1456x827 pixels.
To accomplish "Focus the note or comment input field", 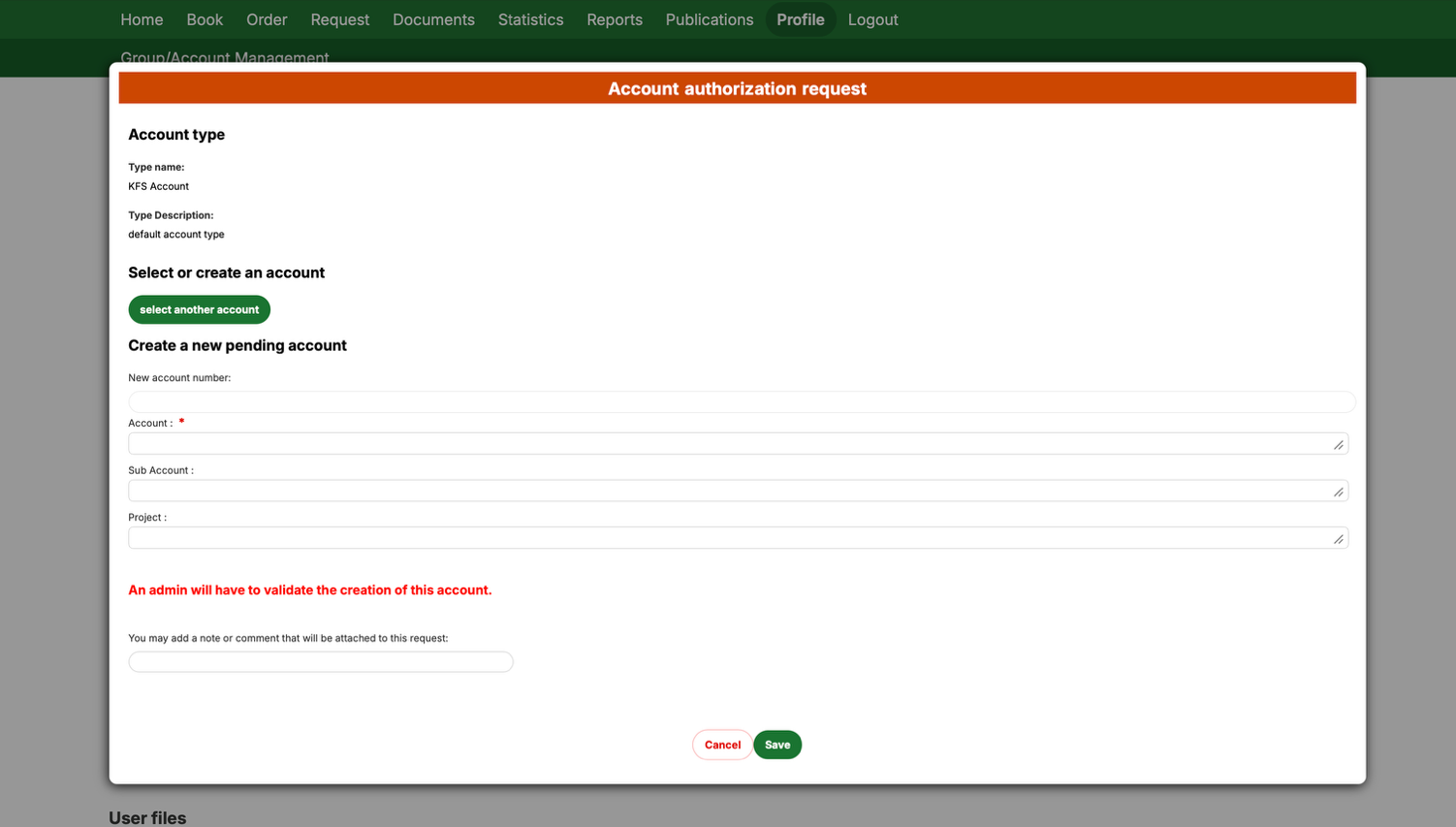I will click(321, 661).
